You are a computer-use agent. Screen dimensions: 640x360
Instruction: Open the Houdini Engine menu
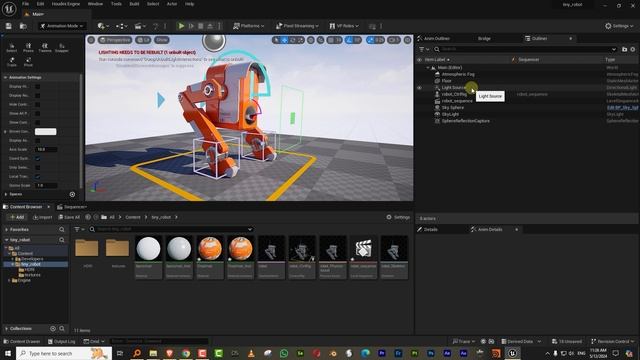tap(66, 4)
